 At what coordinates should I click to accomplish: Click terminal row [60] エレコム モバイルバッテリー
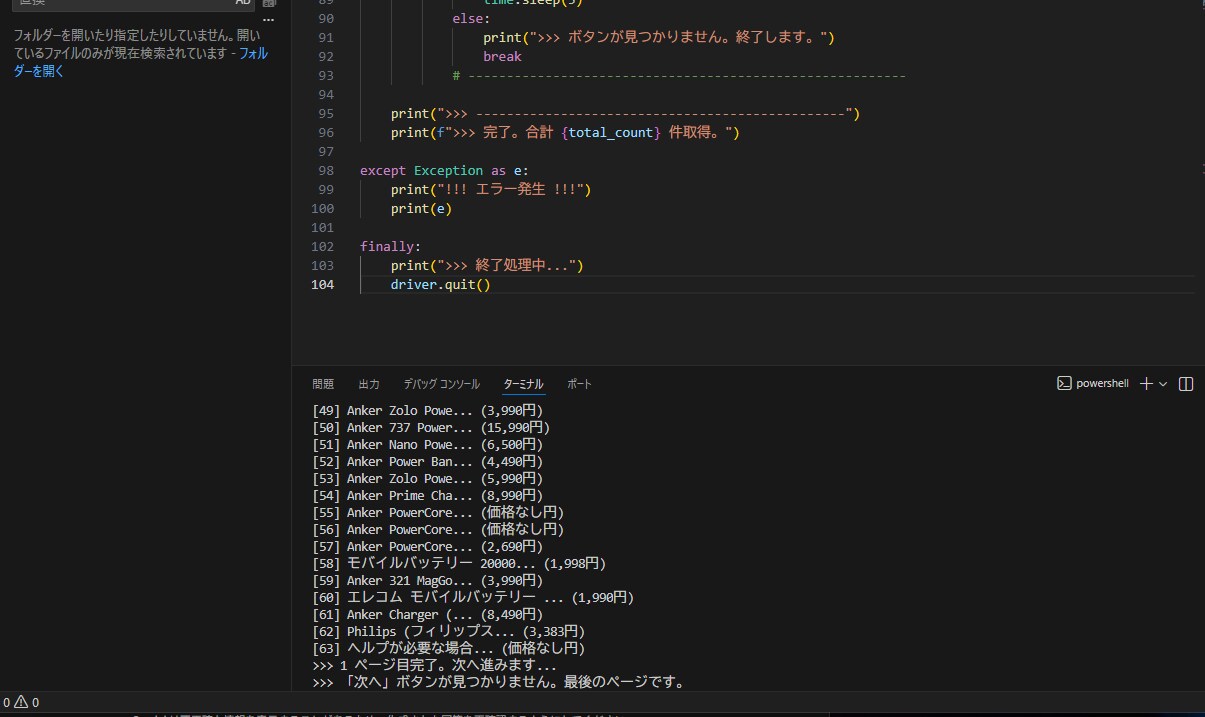click(473, 598)
